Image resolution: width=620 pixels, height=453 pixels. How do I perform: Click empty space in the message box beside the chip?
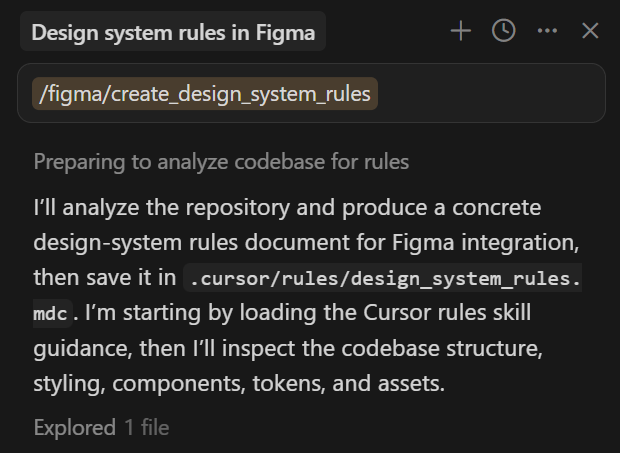coord(490,94)
